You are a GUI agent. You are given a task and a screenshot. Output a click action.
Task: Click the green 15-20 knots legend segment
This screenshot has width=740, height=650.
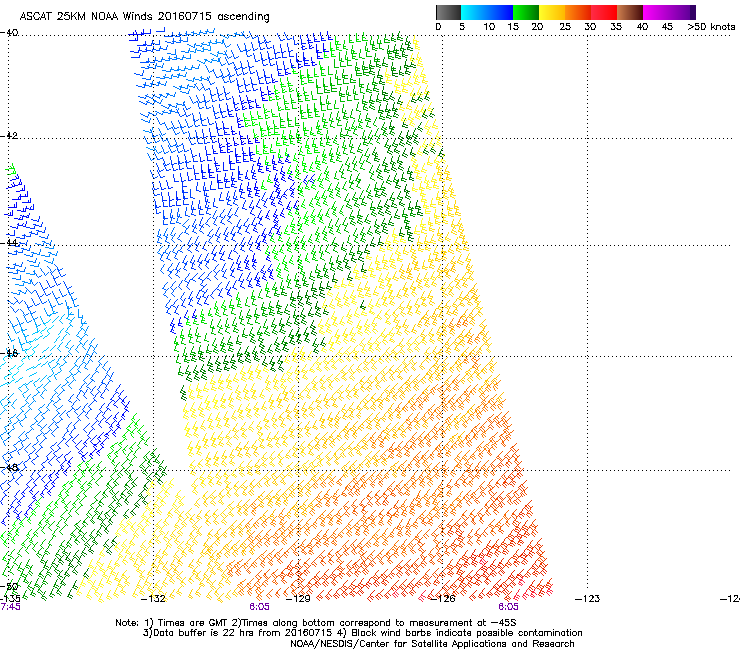(x=526, y=12)
